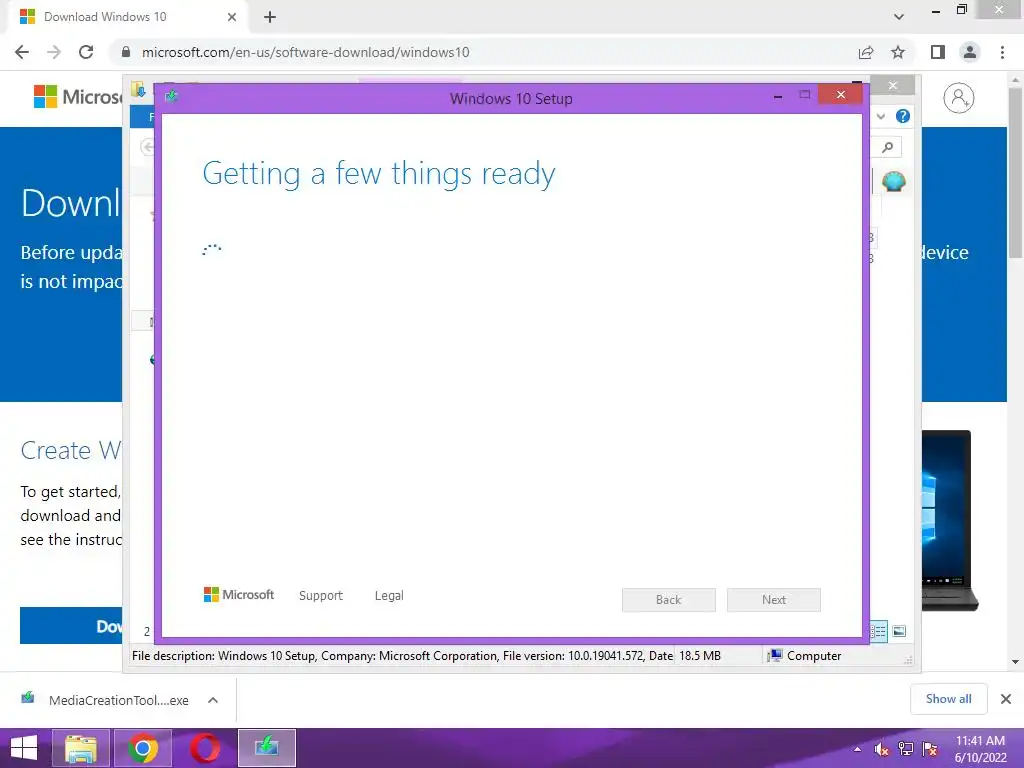Click the Back button in Setup

[669, 600]
